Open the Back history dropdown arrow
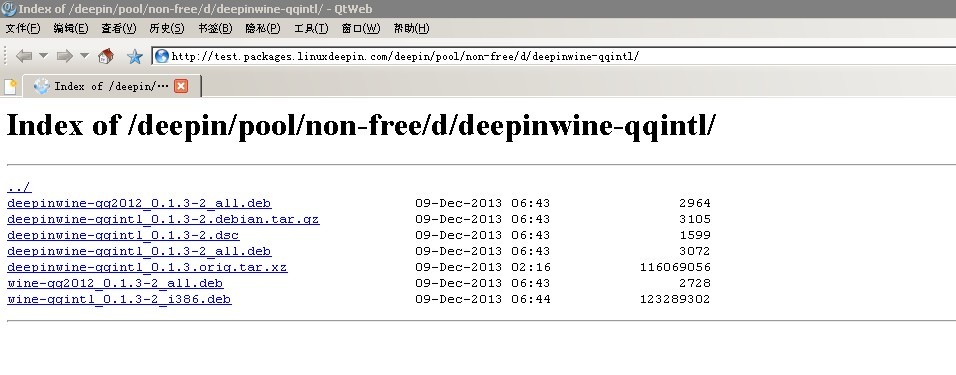The image size is (956, 375). tap(43, 56)
